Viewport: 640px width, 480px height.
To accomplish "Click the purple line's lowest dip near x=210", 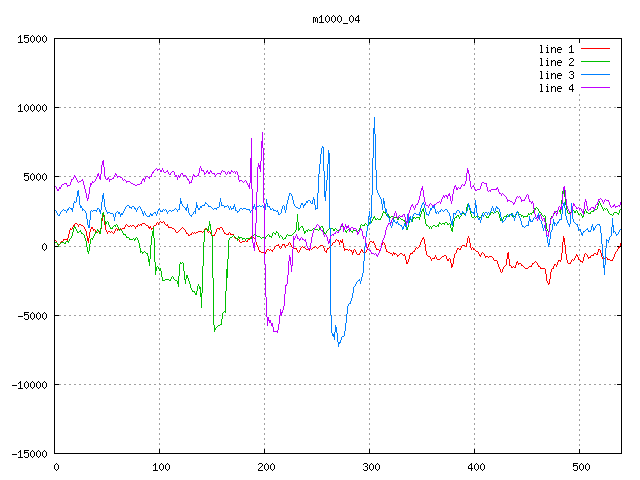I will point(276,331).
